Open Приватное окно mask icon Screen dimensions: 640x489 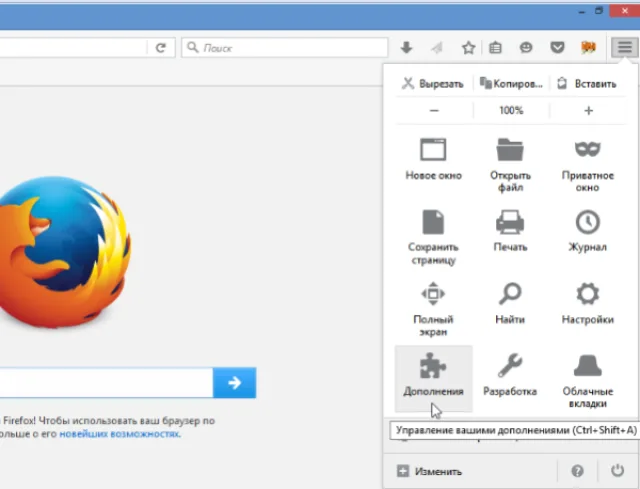[x=587, y=149]
